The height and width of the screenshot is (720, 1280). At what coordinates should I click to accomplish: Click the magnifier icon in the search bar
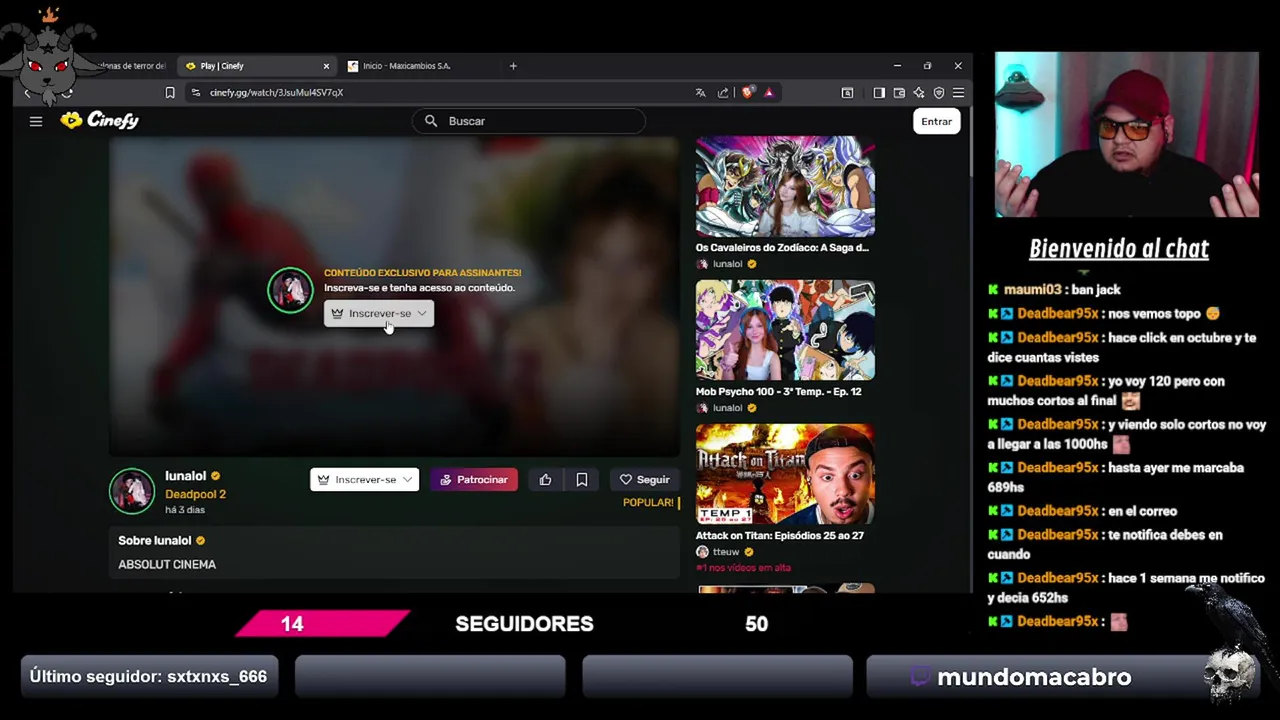tap(431, 121)
